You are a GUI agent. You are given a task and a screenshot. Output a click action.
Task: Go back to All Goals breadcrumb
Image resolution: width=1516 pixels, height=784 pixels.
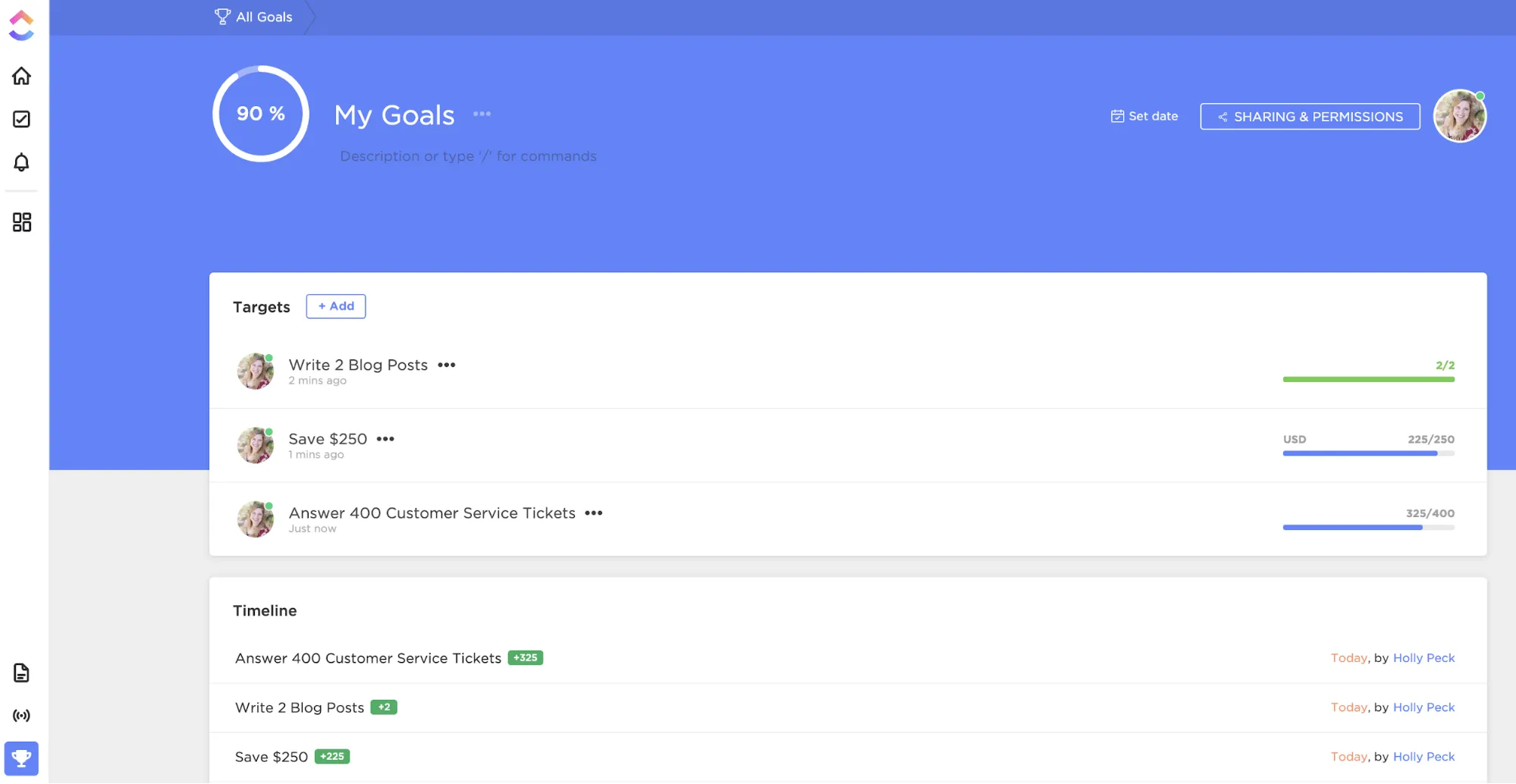tap(253, 17)
